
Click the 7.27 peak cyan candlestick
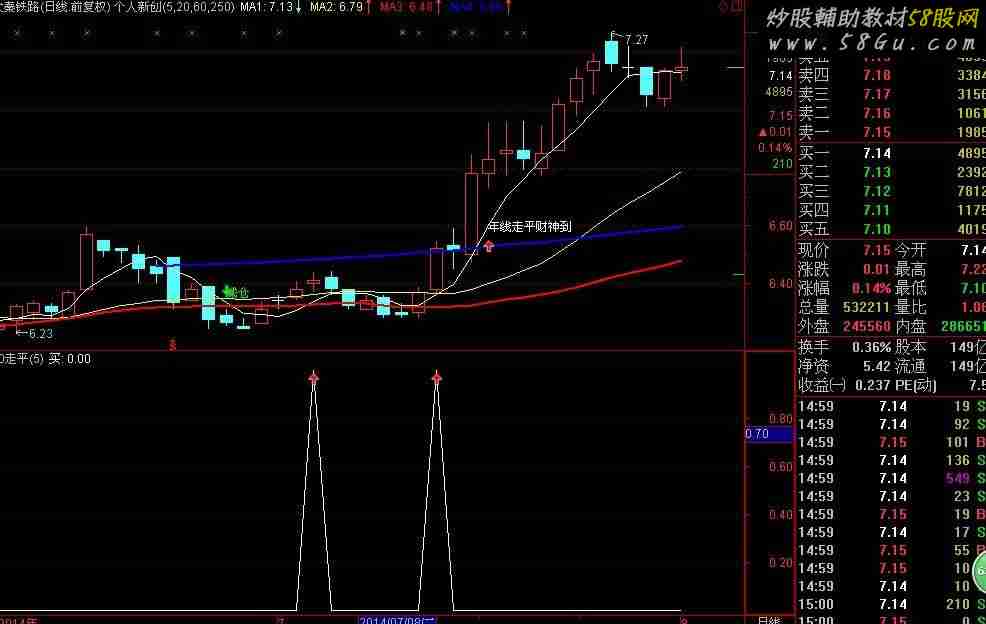coord(611,53)
